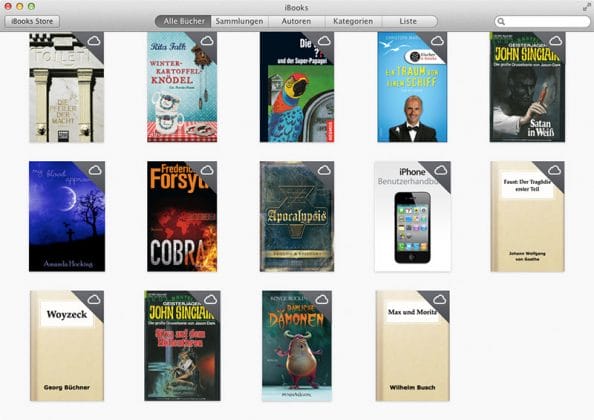Toggle full screen with the arrows icon

click(x=586, y=6)
